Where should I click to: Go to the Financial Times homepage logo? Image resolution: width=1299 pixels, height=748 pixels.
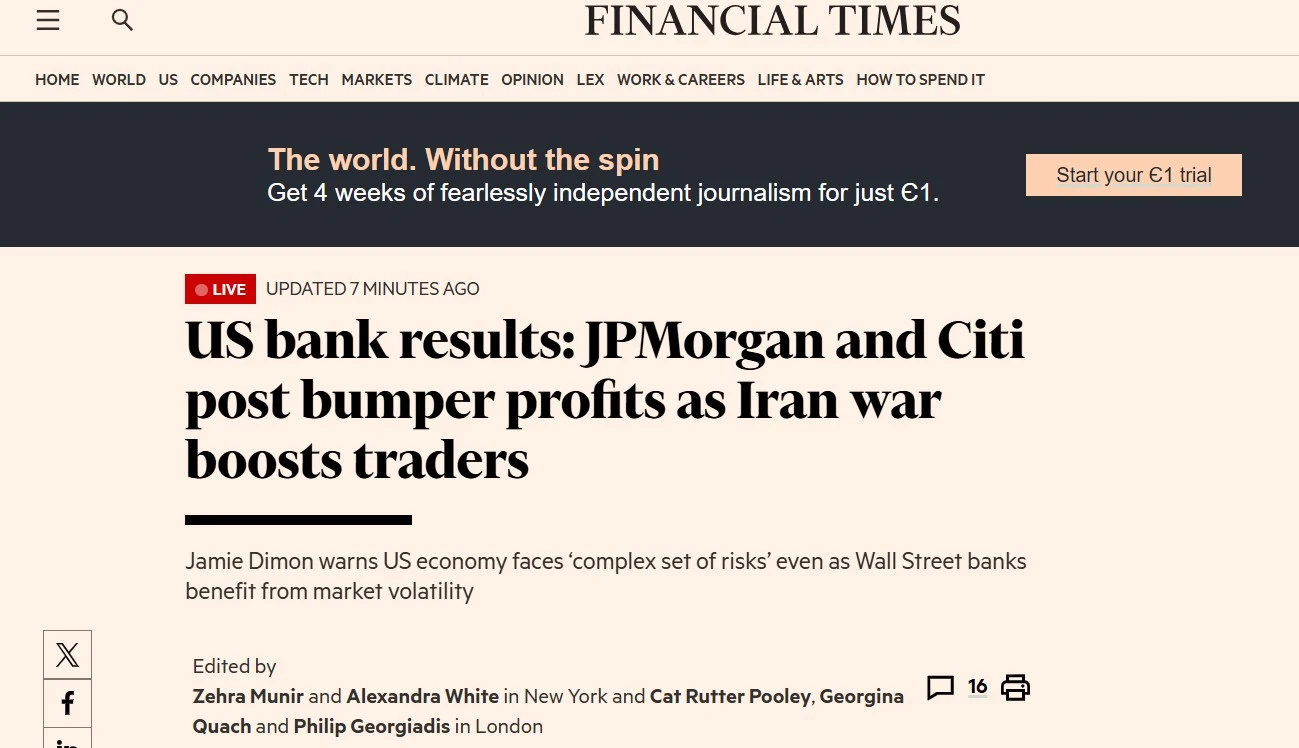click(x=772, y=21)
